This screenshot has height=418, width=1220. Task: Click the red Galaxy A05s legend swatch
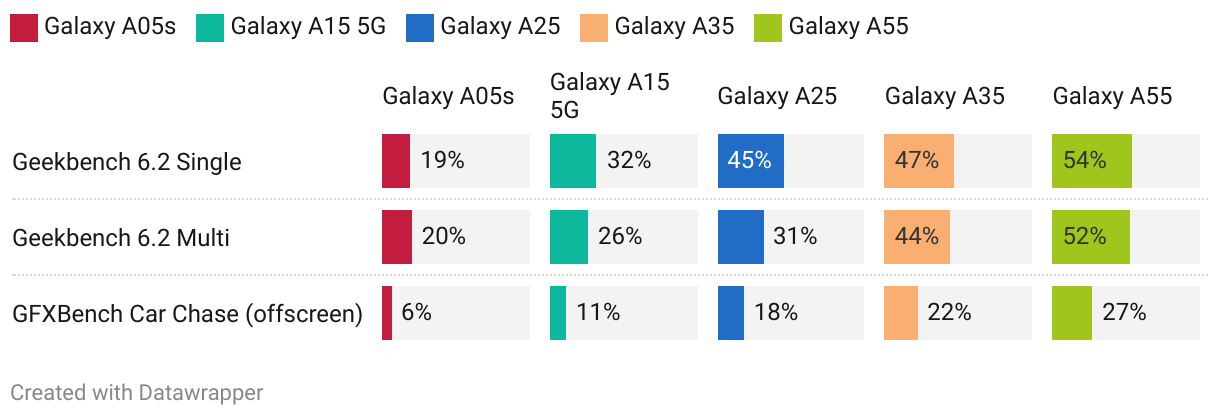(24, 27)
